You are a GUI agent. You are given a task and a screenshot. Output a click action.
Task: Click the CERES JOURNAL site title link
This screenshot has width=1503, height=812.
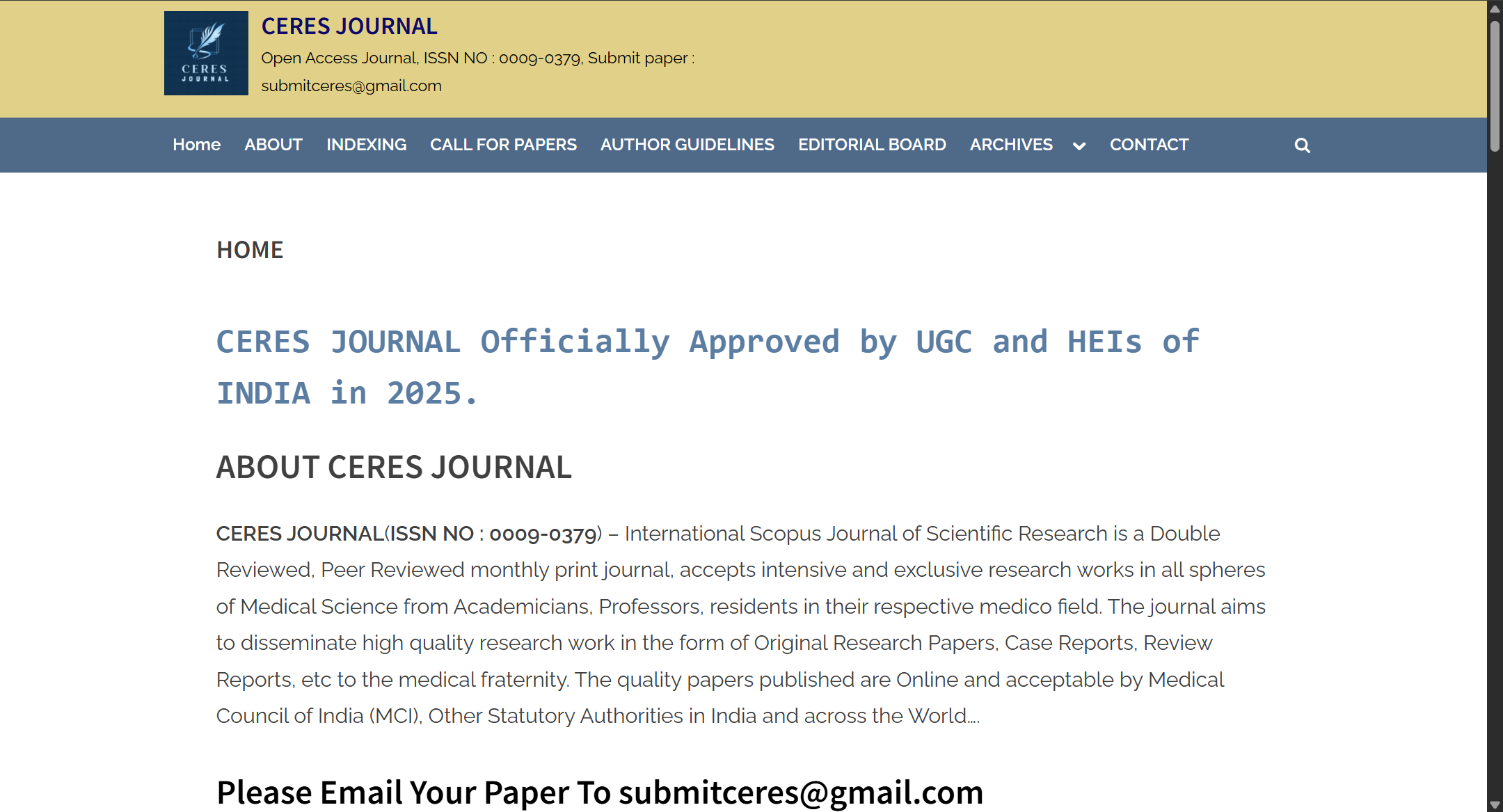click(349, 26)
